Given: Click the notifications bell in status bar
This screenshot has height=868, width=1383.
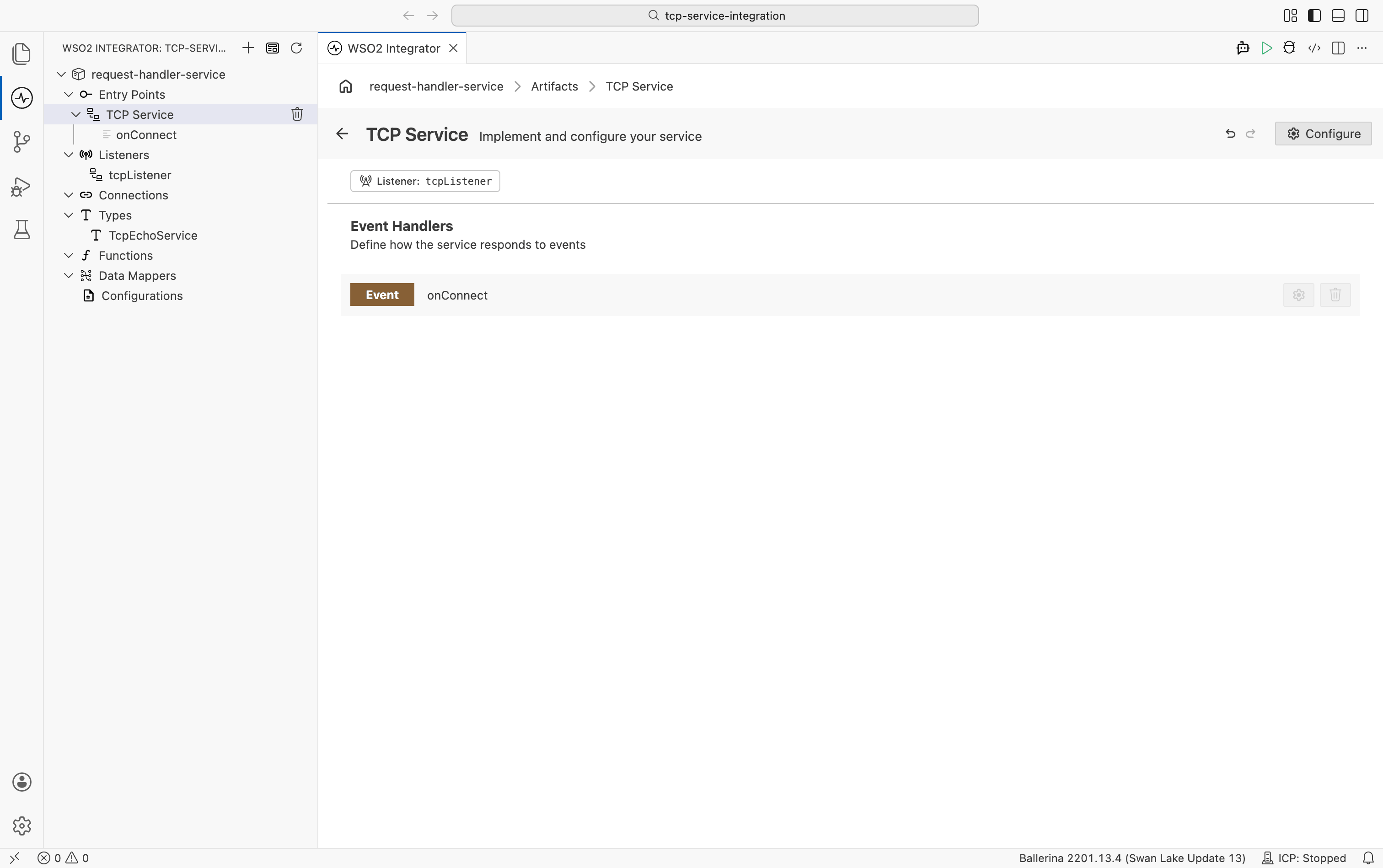Looking at the screenshot, I should pyautogui.click(x=1369, y=857).
